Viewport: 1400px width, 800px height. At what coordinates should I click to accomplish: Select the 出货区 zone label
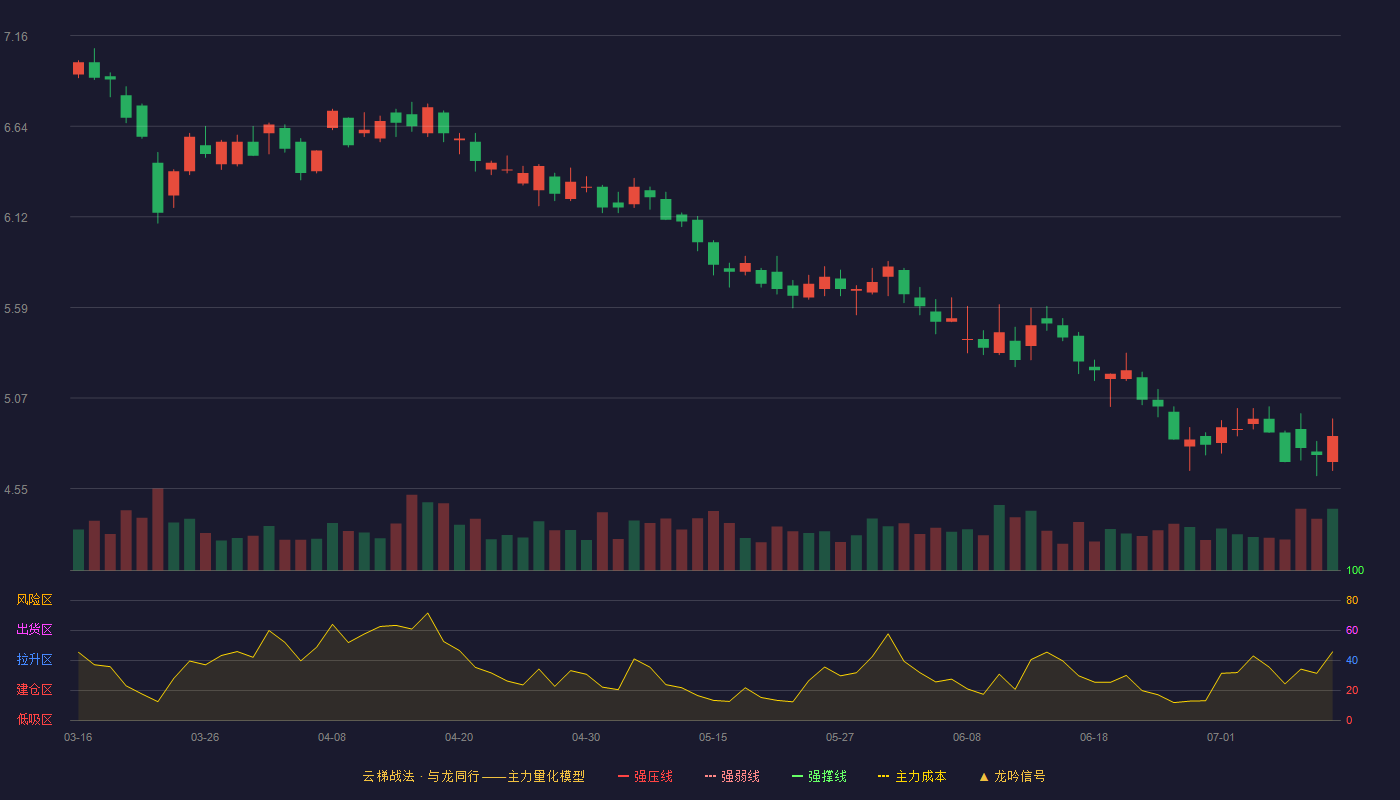point(34,630)
